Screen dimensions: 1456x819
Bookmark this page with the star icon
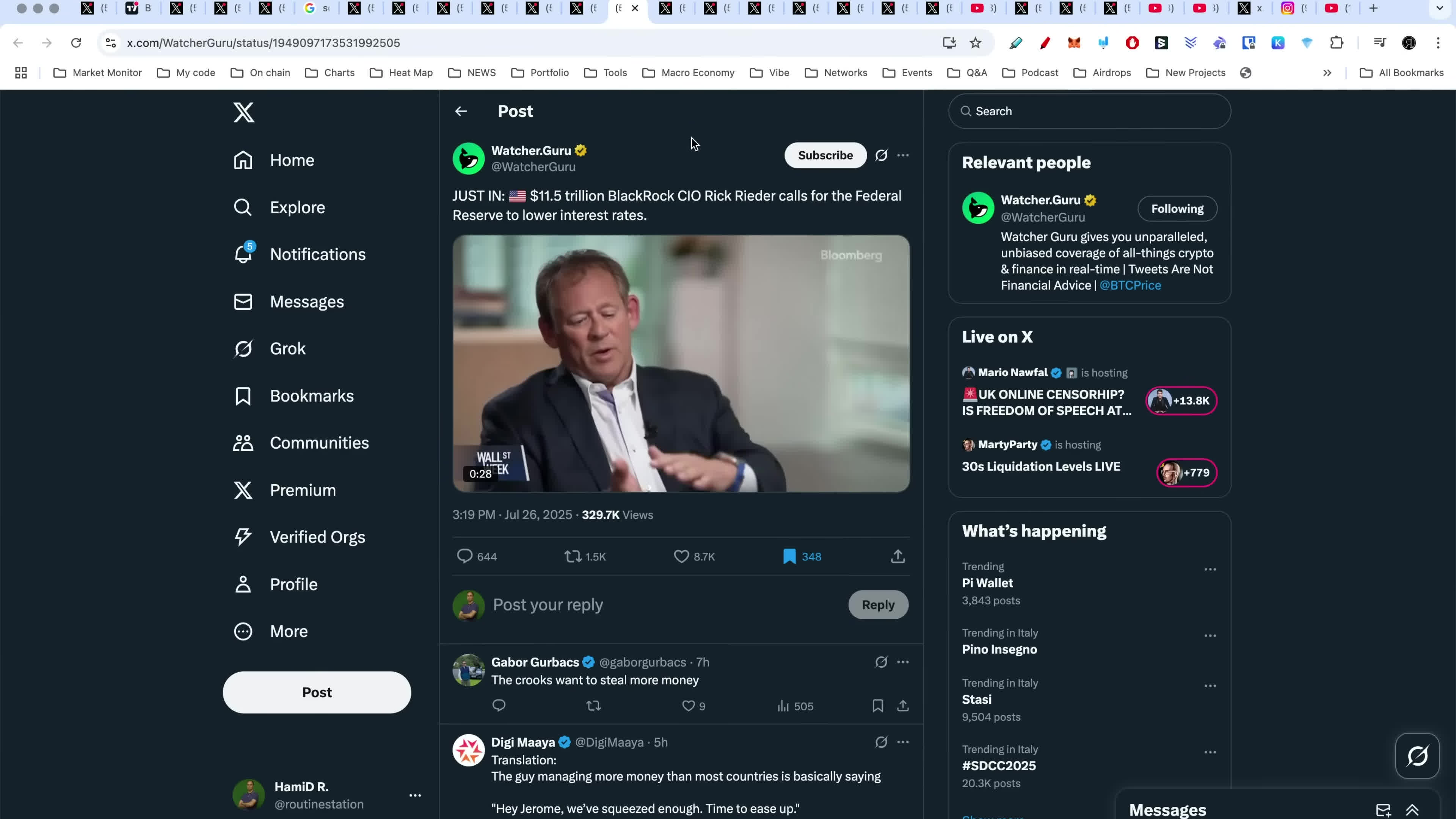click(x=976, y=43)
